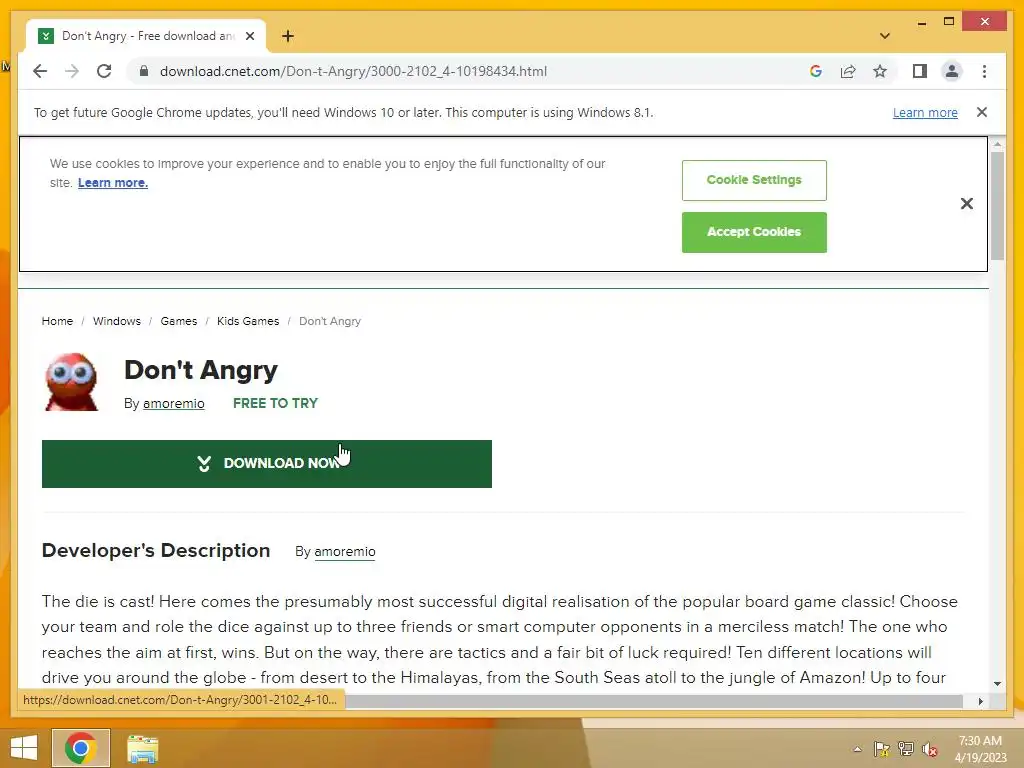Screen dimensions: 1024x768
Task: Open Windows breadcrumb link
Action: [x=117, y=321]
